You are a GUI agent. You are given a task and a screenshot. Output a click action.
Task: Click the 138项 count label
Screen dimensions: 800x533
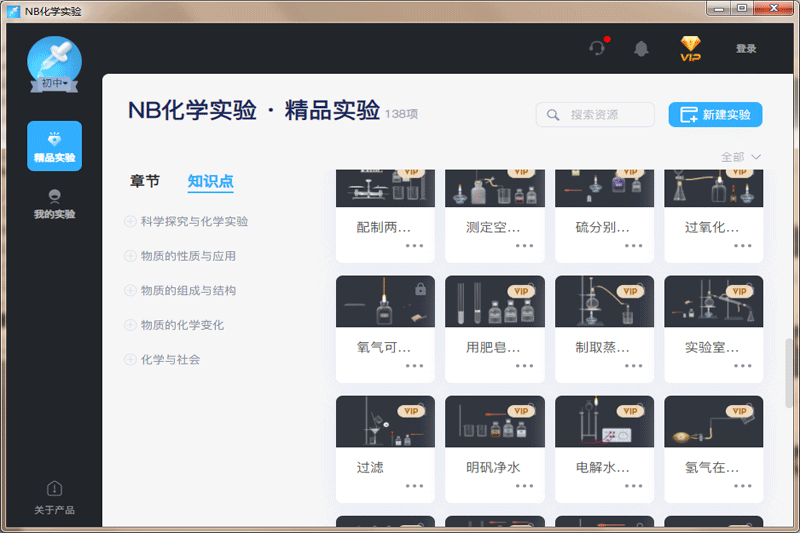401,114
